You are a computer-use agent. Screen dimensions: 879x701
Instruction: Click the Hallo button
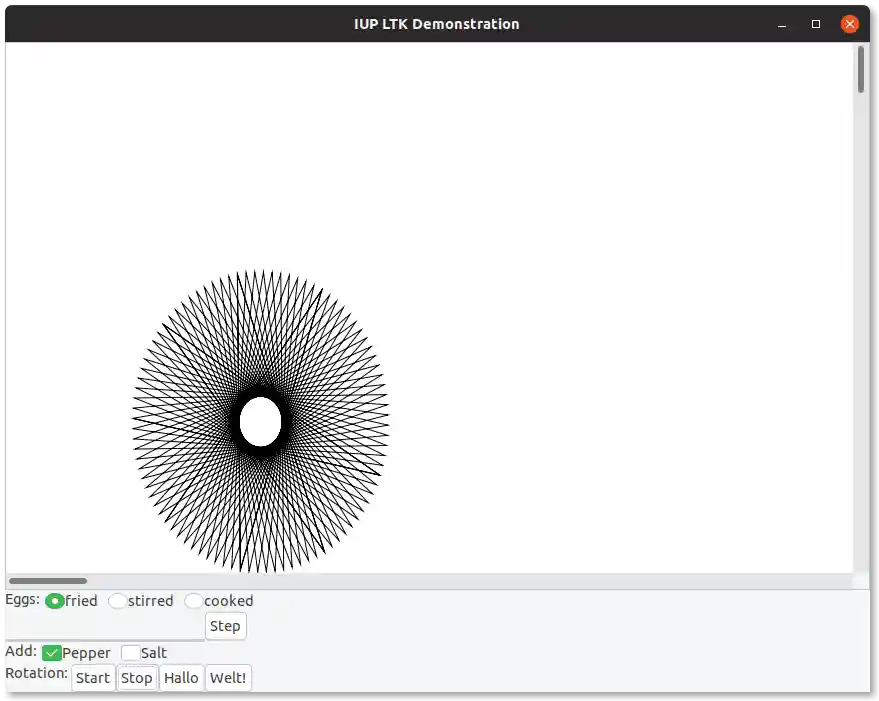181,677
